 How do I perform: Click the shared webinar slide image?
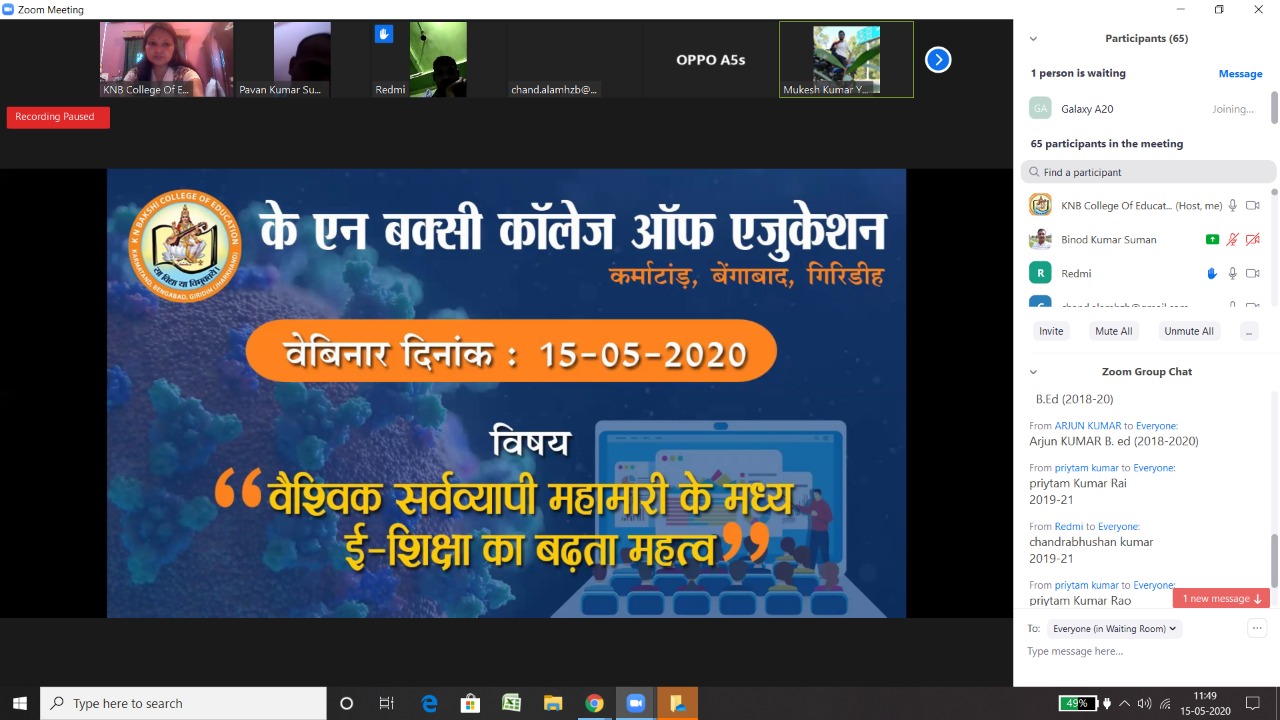(x=507, y=393)
